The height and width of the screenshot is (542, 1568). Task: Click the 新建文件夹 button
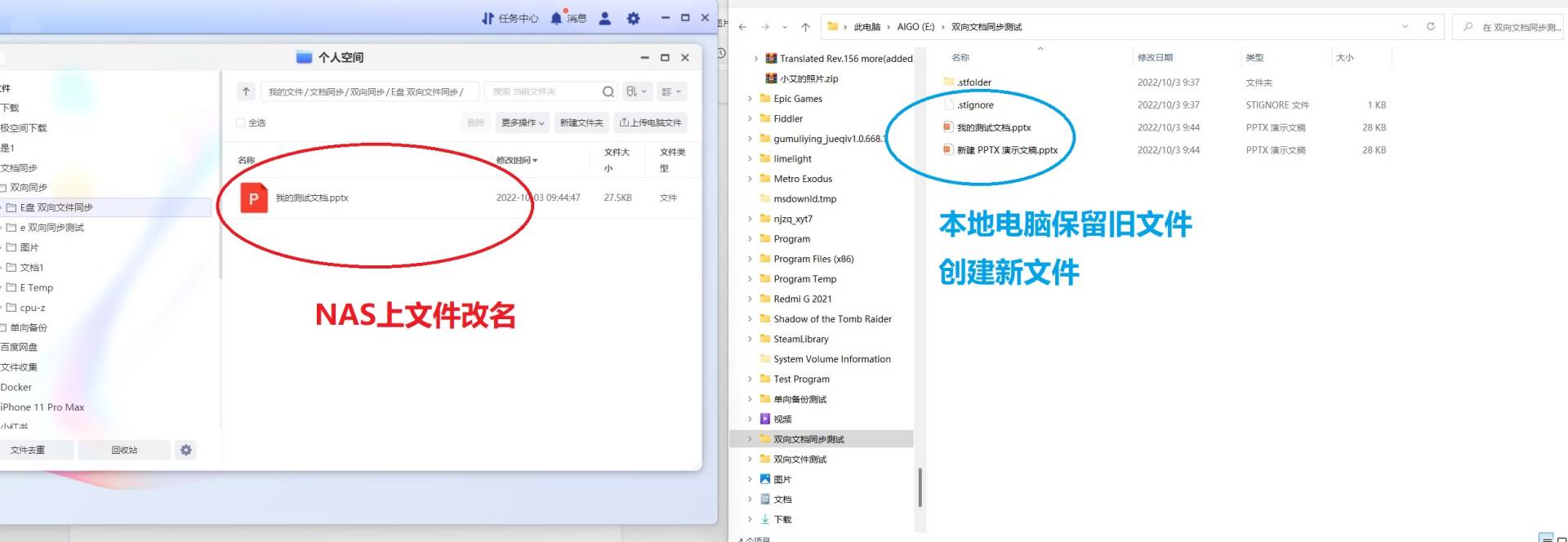pos(581,122)
